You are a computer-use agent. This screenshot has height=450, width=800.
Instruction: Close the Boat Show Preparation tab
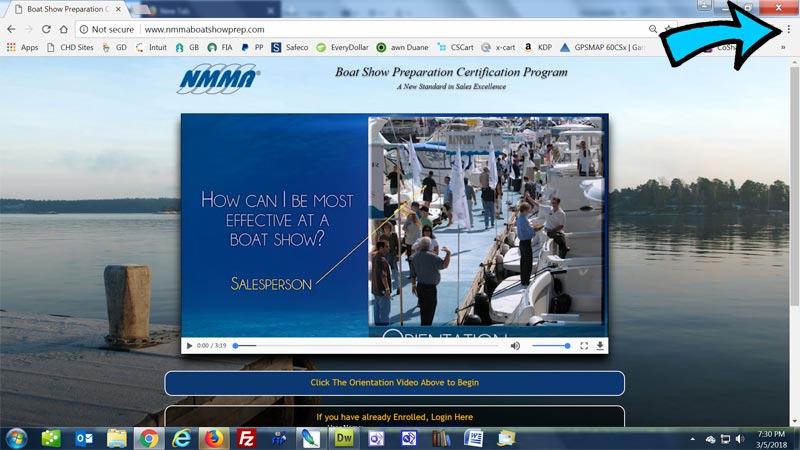tap(118, 9)
